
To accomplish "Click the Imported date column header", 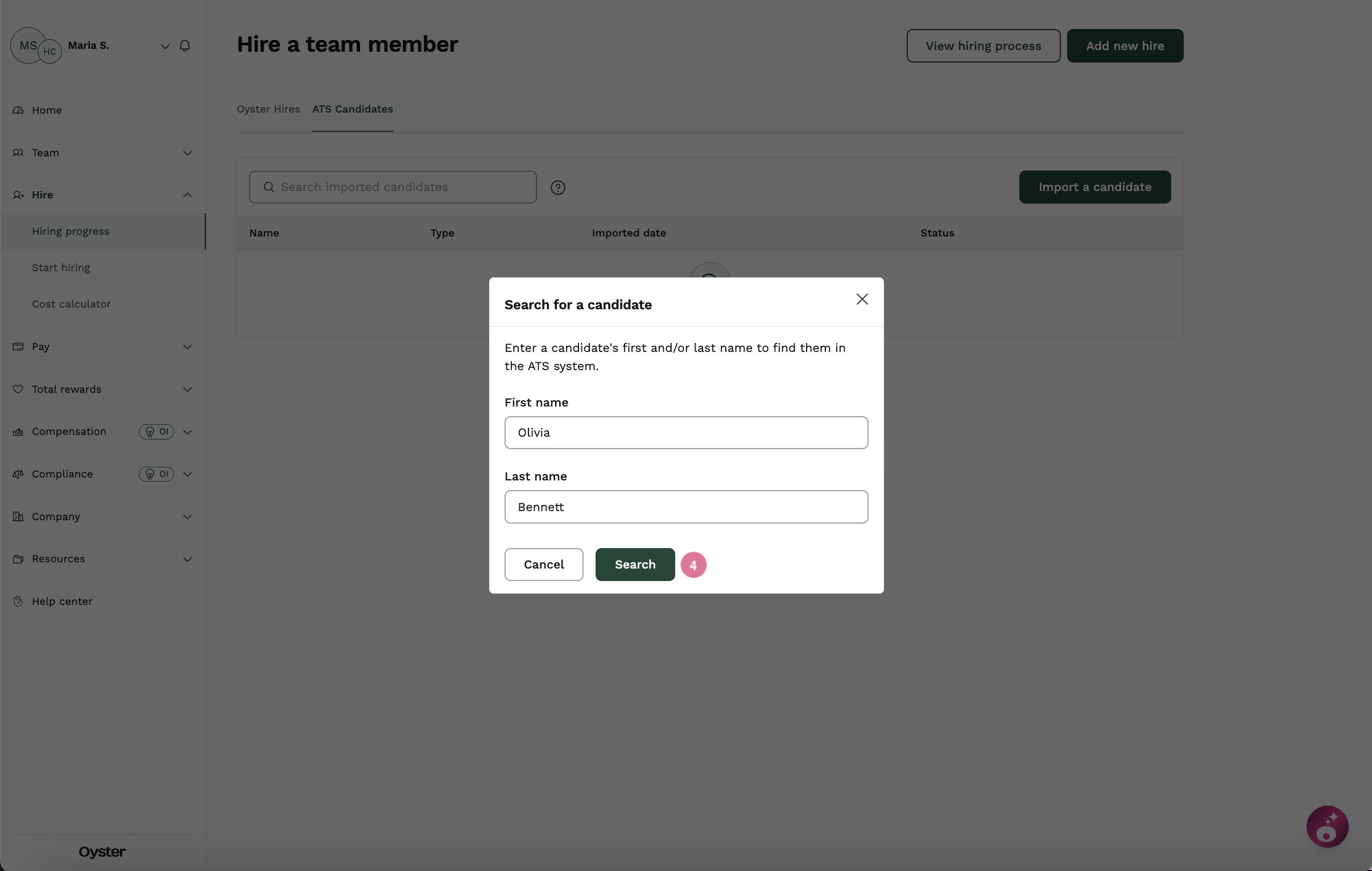I will (x=629, y=233).
